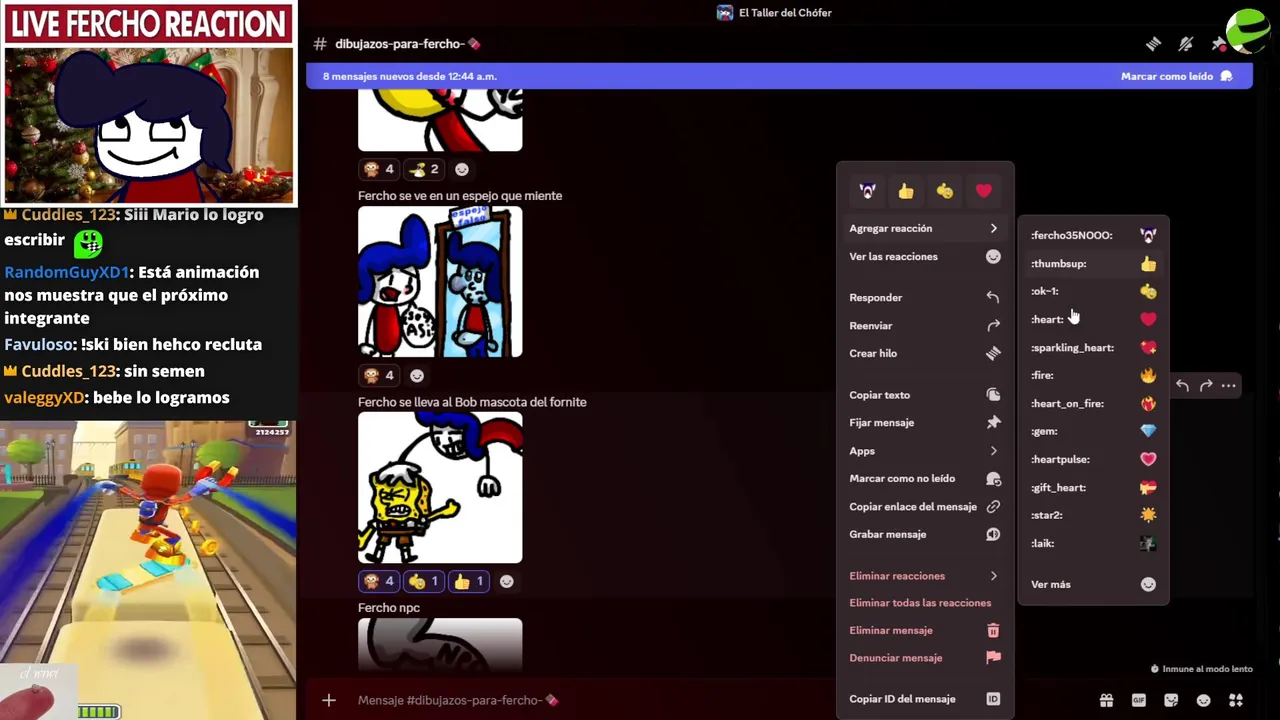Choose Ver las reacciones

coord(925,257)
